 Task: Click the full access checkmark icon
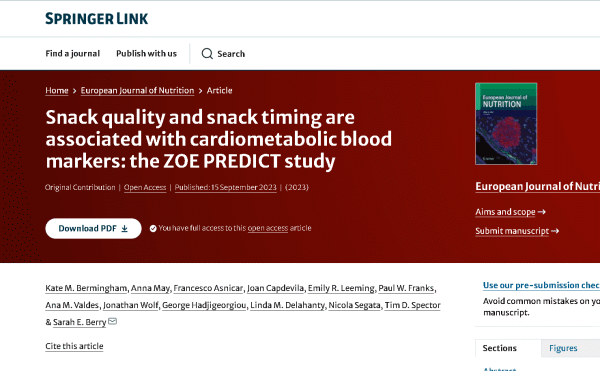pos(153,229)
